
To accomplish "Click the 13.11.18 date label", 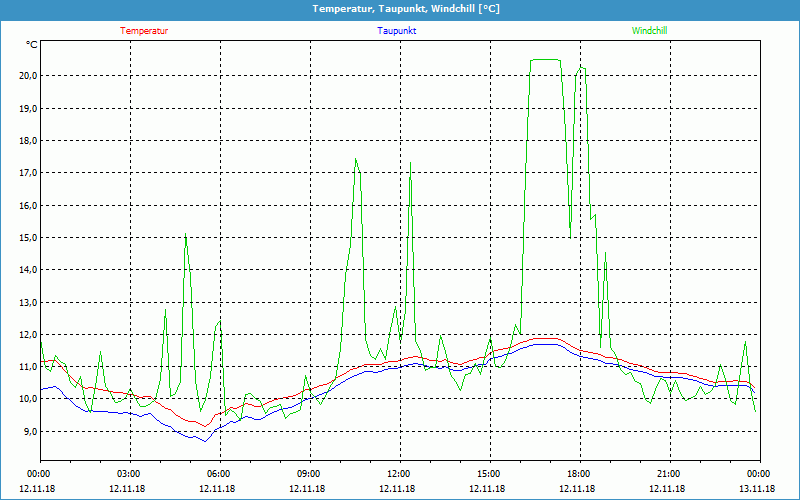I will [x=759, y=489].
